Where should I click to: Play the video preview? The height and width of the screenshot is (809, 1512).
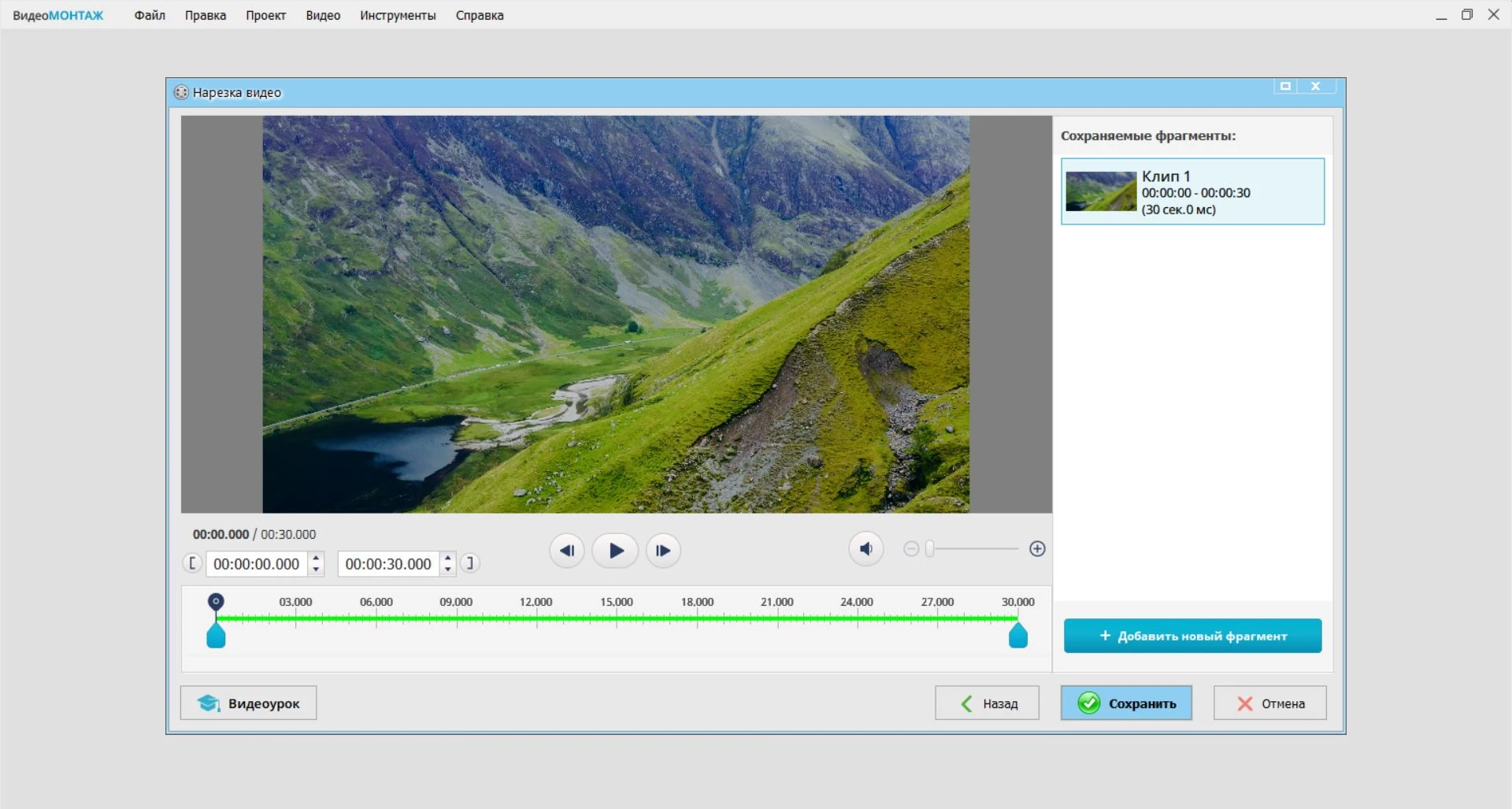pos(615,551)
